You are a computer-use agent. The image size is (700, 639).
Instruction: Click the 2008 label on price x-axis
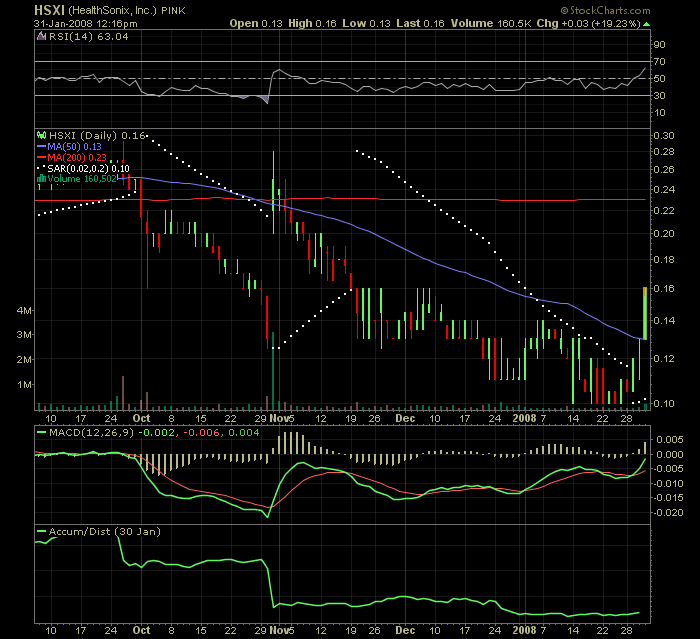(524, 419)
